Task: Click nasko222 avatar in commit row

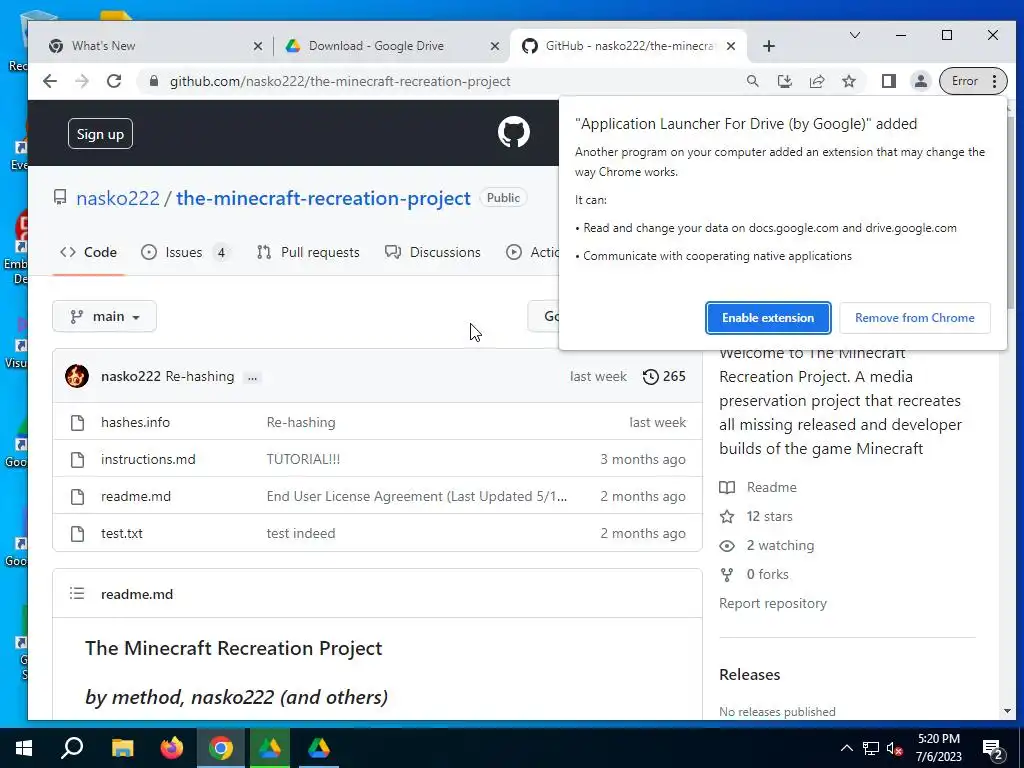Action: coord(77,376)
